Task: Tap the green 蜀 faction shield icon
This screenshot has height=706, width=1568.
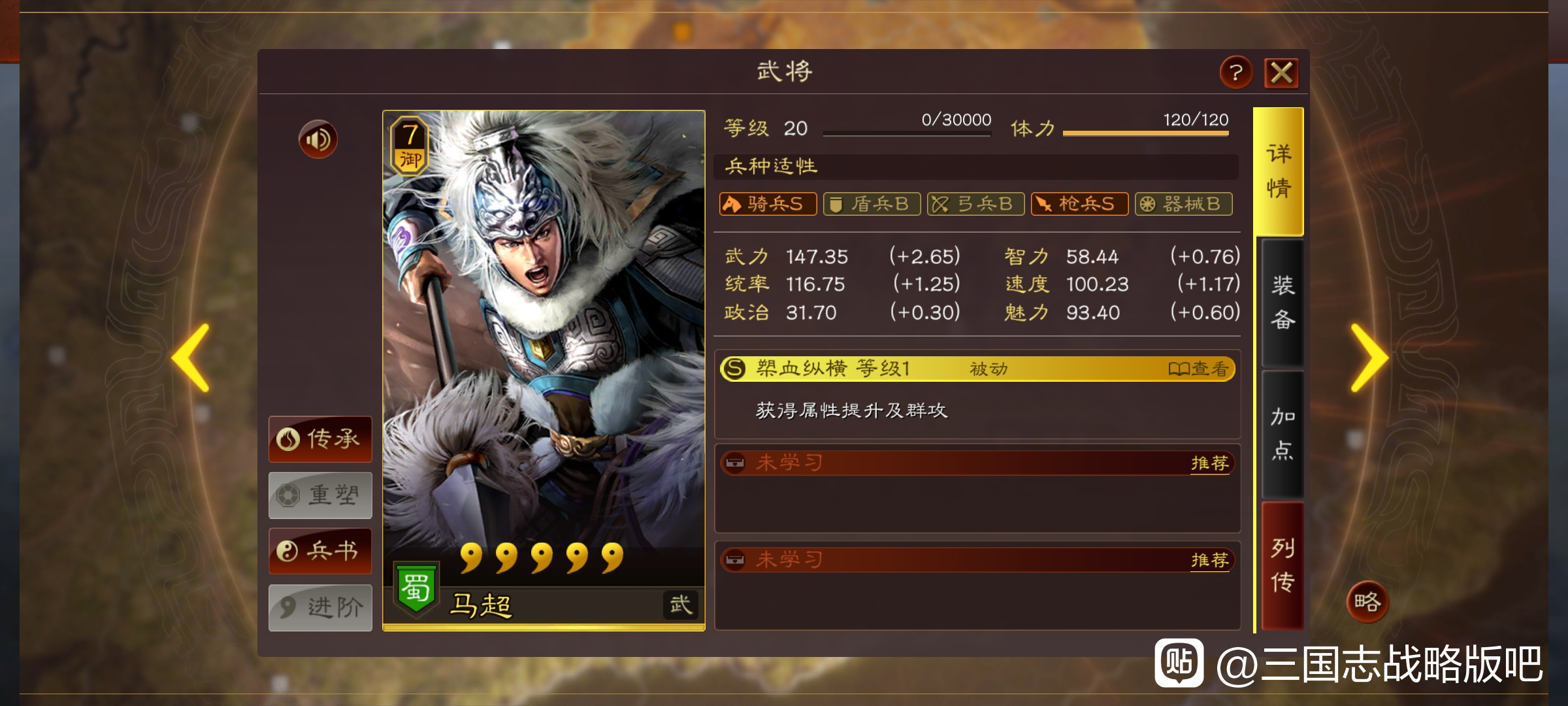Action: tap(416, 588)
